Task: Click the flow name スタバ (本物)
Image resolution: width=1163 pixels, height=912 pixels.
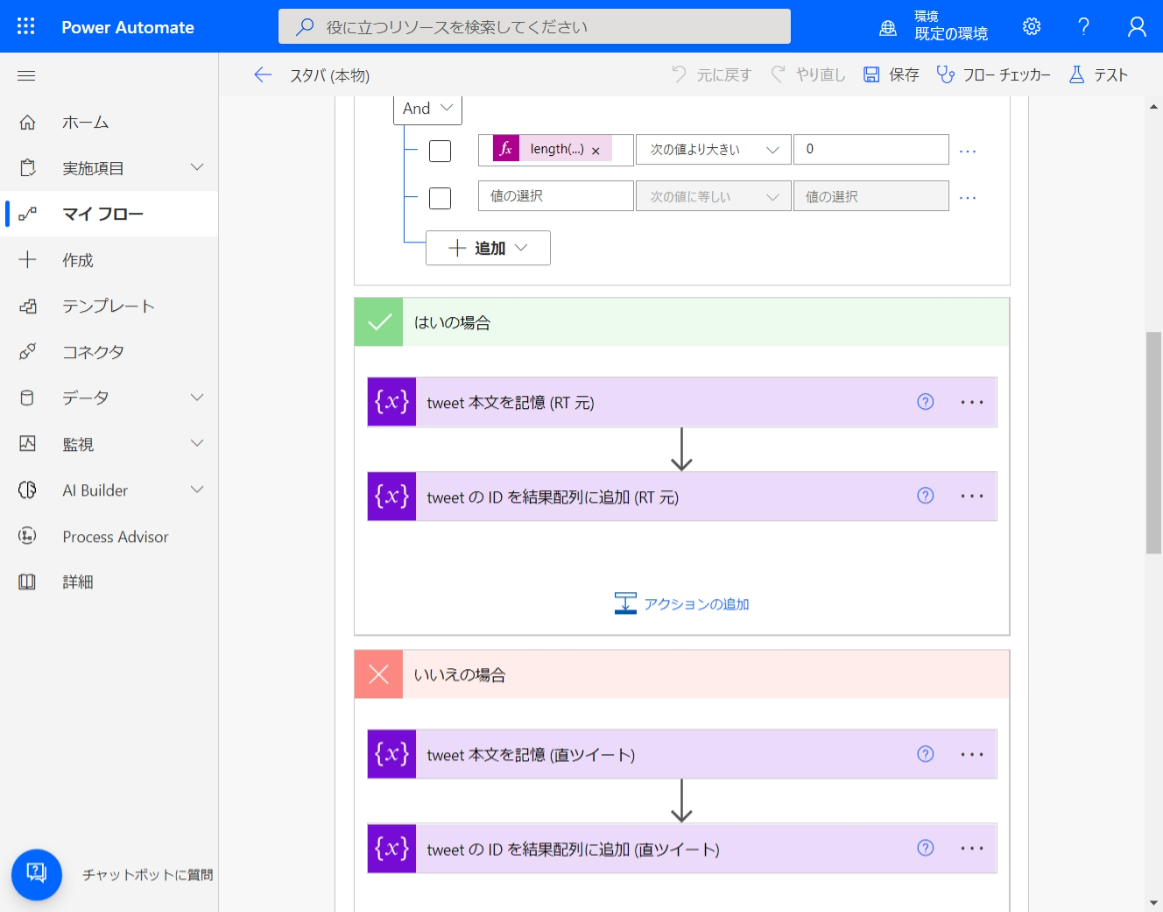Action: pos(330,75)
